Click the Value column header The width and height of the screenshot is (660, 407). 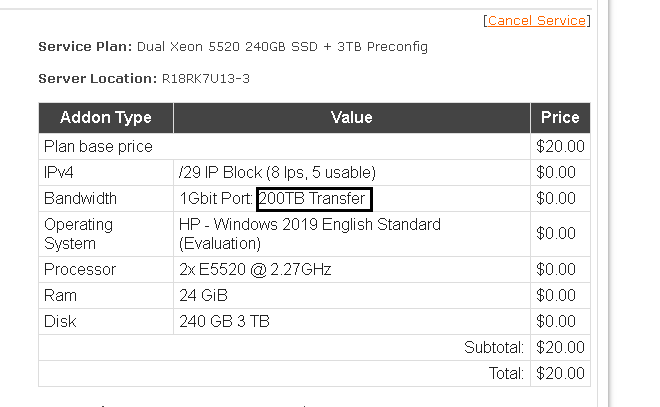coord(351,118)
